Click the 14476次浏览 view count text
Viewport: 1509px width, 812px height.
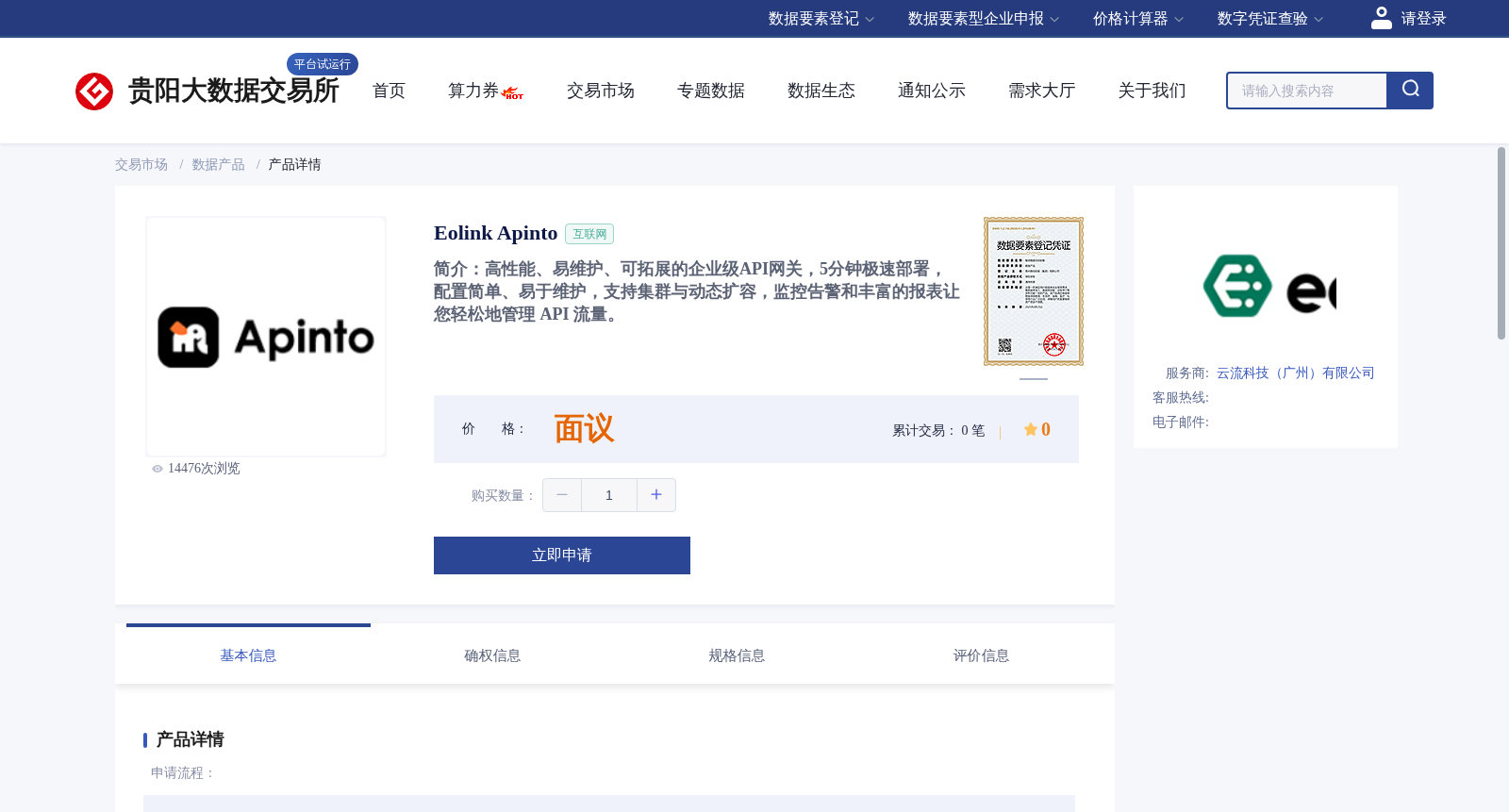point(204,469)
